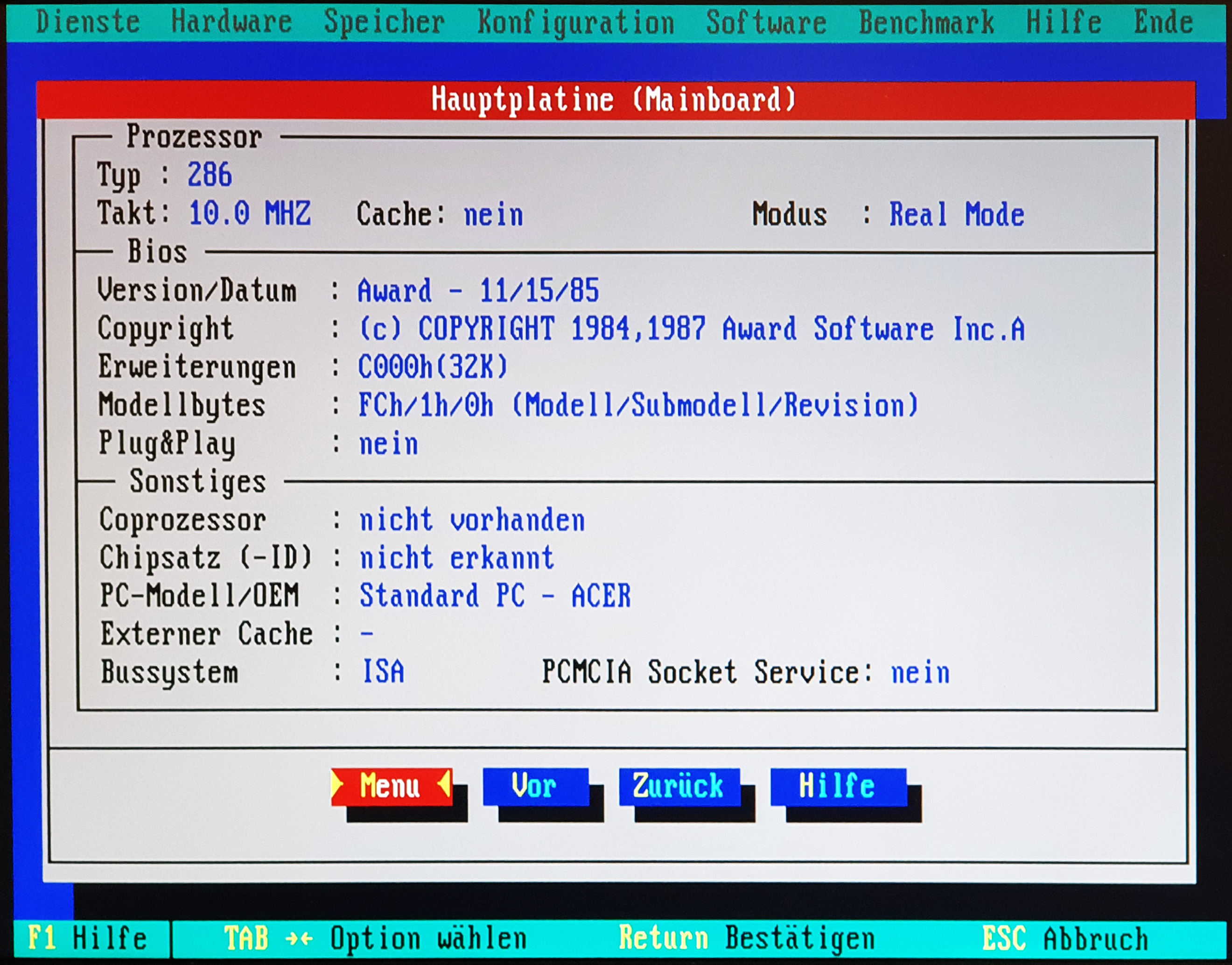Open the Benchmark menu

pyautogui.click(x=926, y=22)
